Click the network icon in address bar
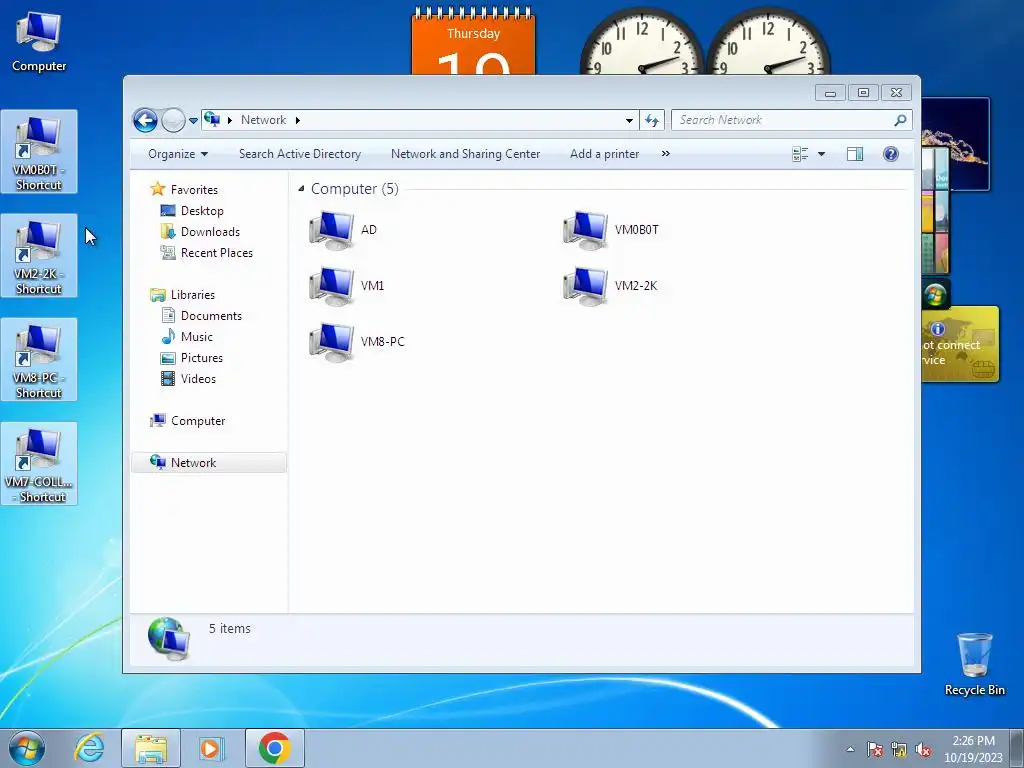Image resolution: width=1024 pixels, height=768 pixels. pyautogui.click(x=212, y=120)
